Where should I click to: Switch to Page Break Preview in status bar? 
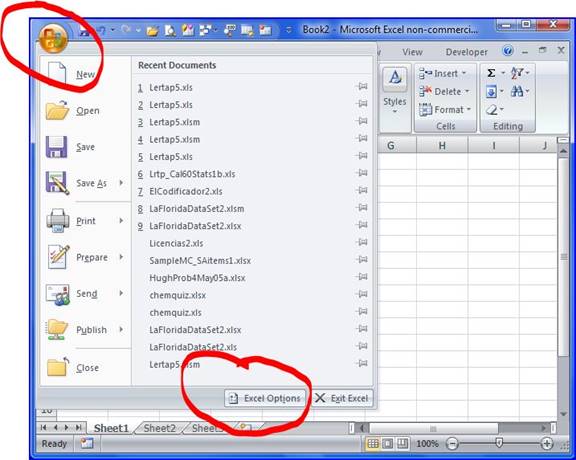pos(403,444)
